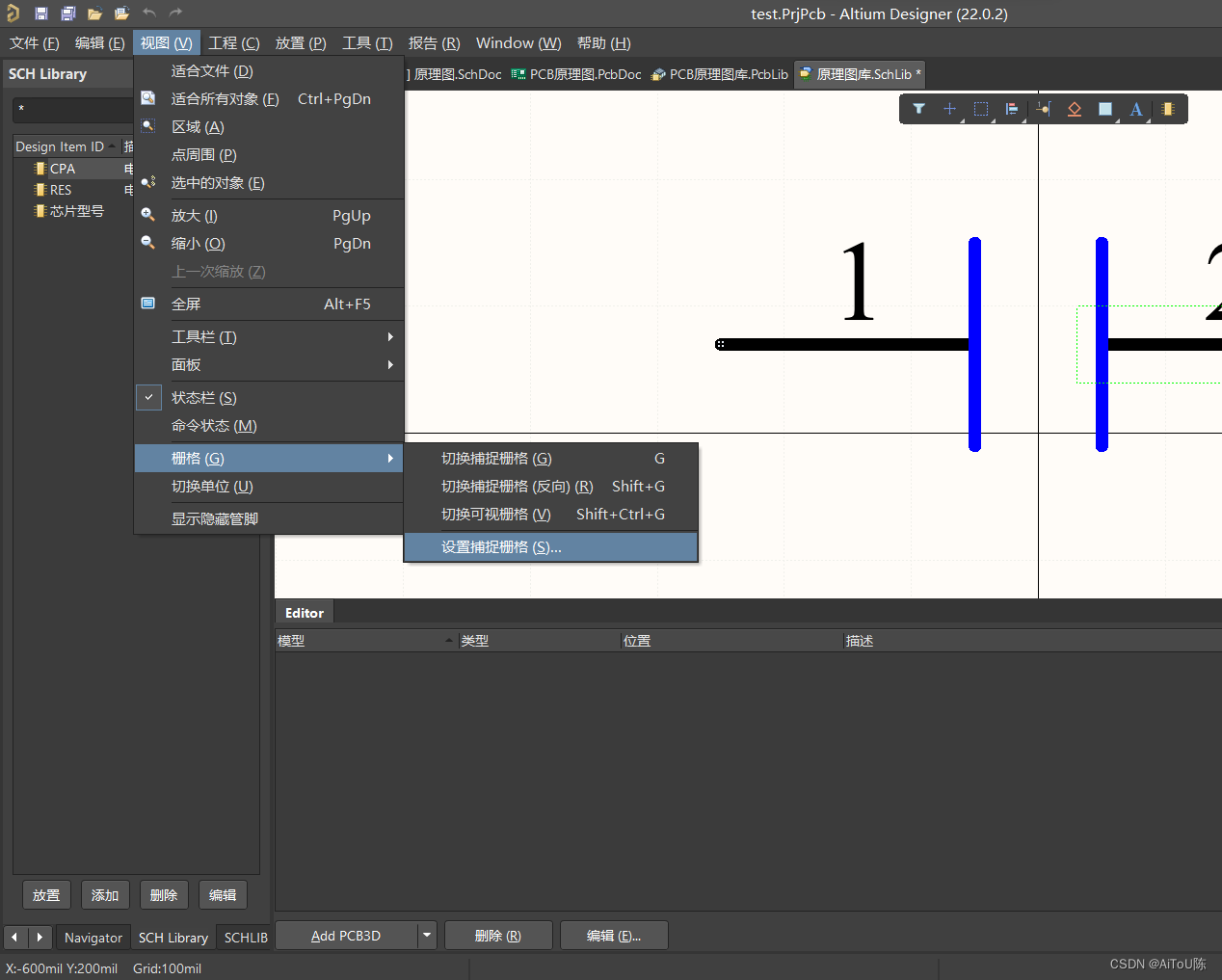This screenshot has height=980, width=1222.
Task: Click 放置 button in SCH Library panel
Action: coord(46,895)
